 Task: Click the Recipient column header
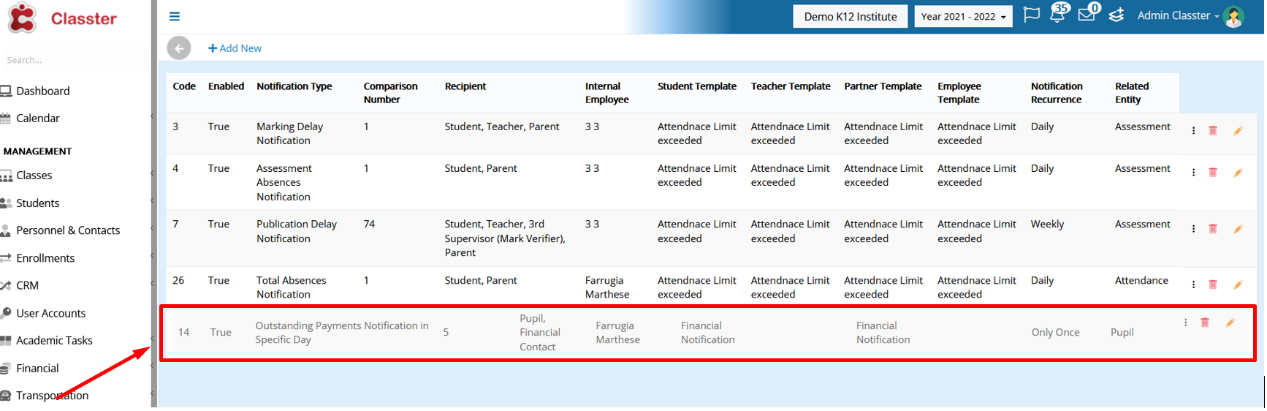466,87
